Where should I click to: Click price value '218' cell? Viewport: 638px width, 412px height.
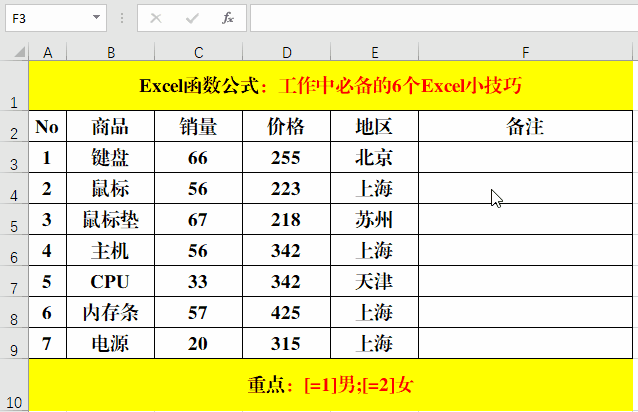tap(287, 219)
